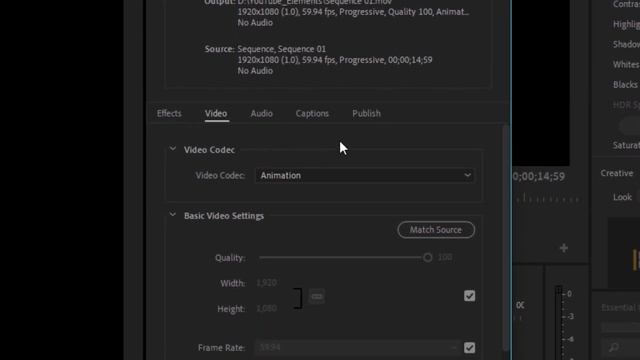Screen dimensions: 640x360
Task: Click the Creative section in Lumetri panel
Action: click(x=617, y=173)
